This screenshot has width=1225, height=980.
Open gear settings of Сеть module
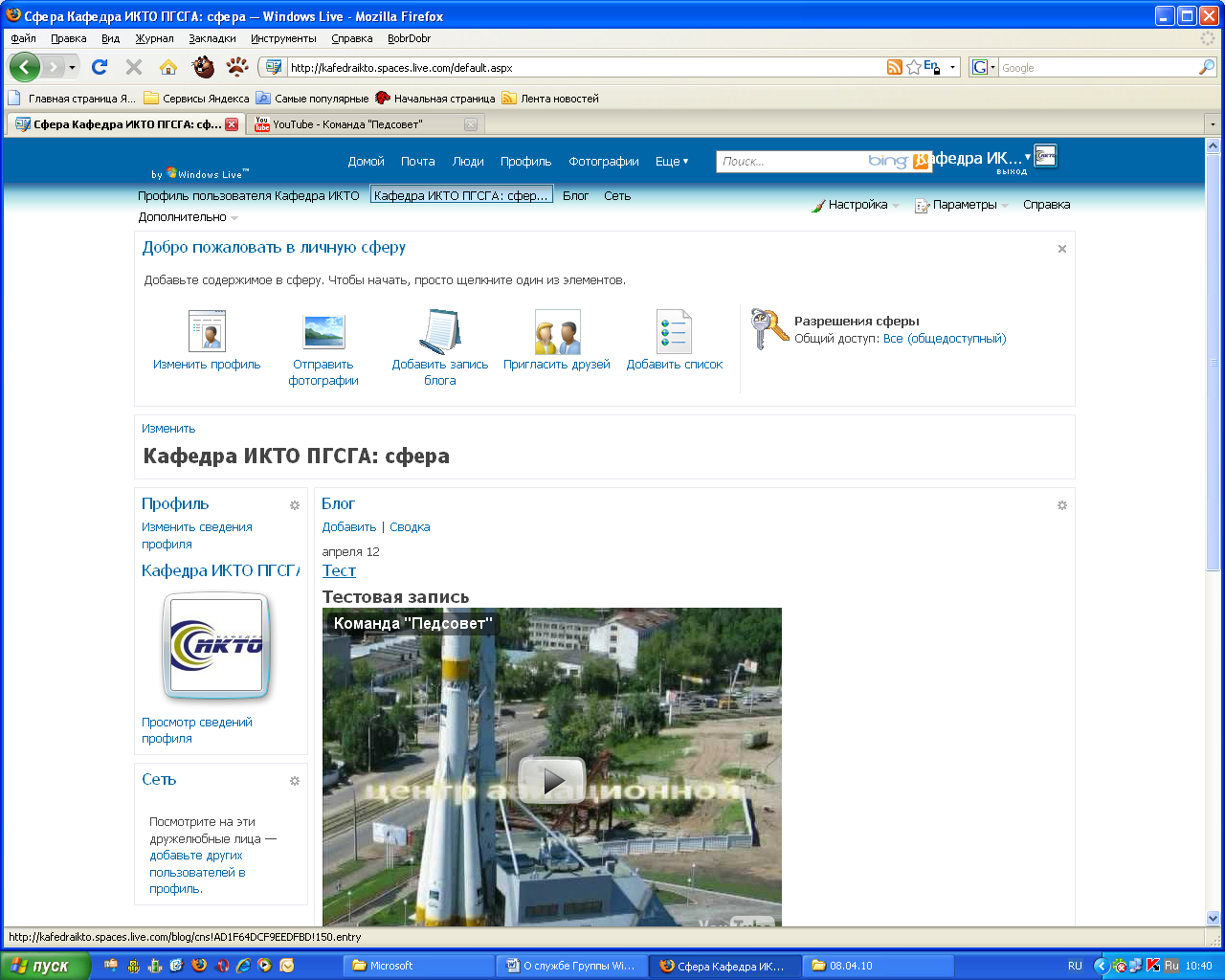[295, 781]
